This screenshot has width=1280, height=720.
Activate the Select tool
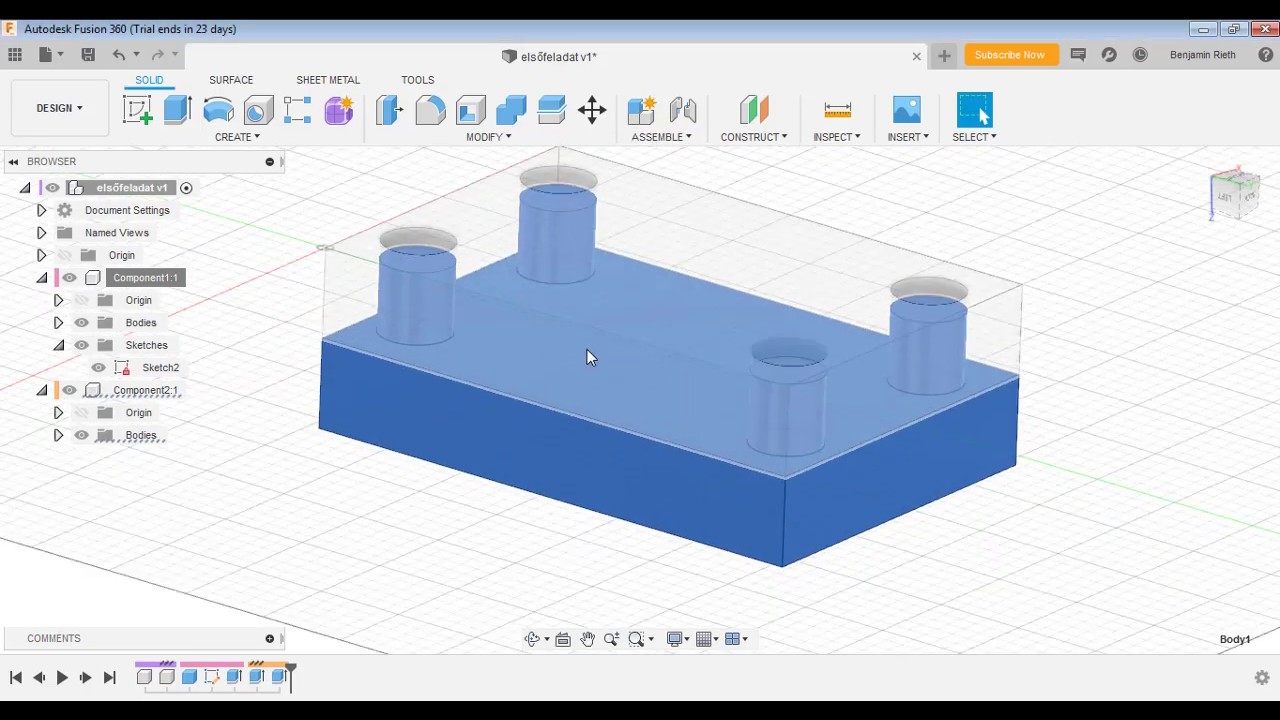[x=974, y=110]
